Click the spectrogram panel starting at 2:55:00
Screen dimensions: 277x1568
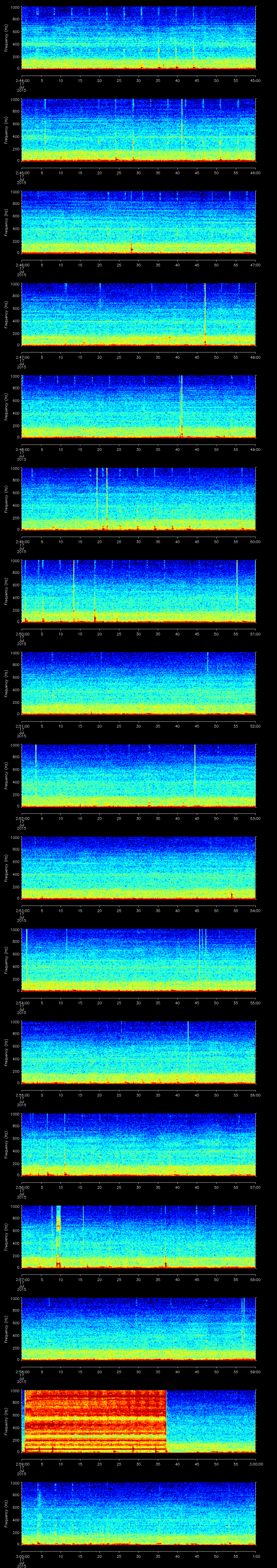(138, 1052)
